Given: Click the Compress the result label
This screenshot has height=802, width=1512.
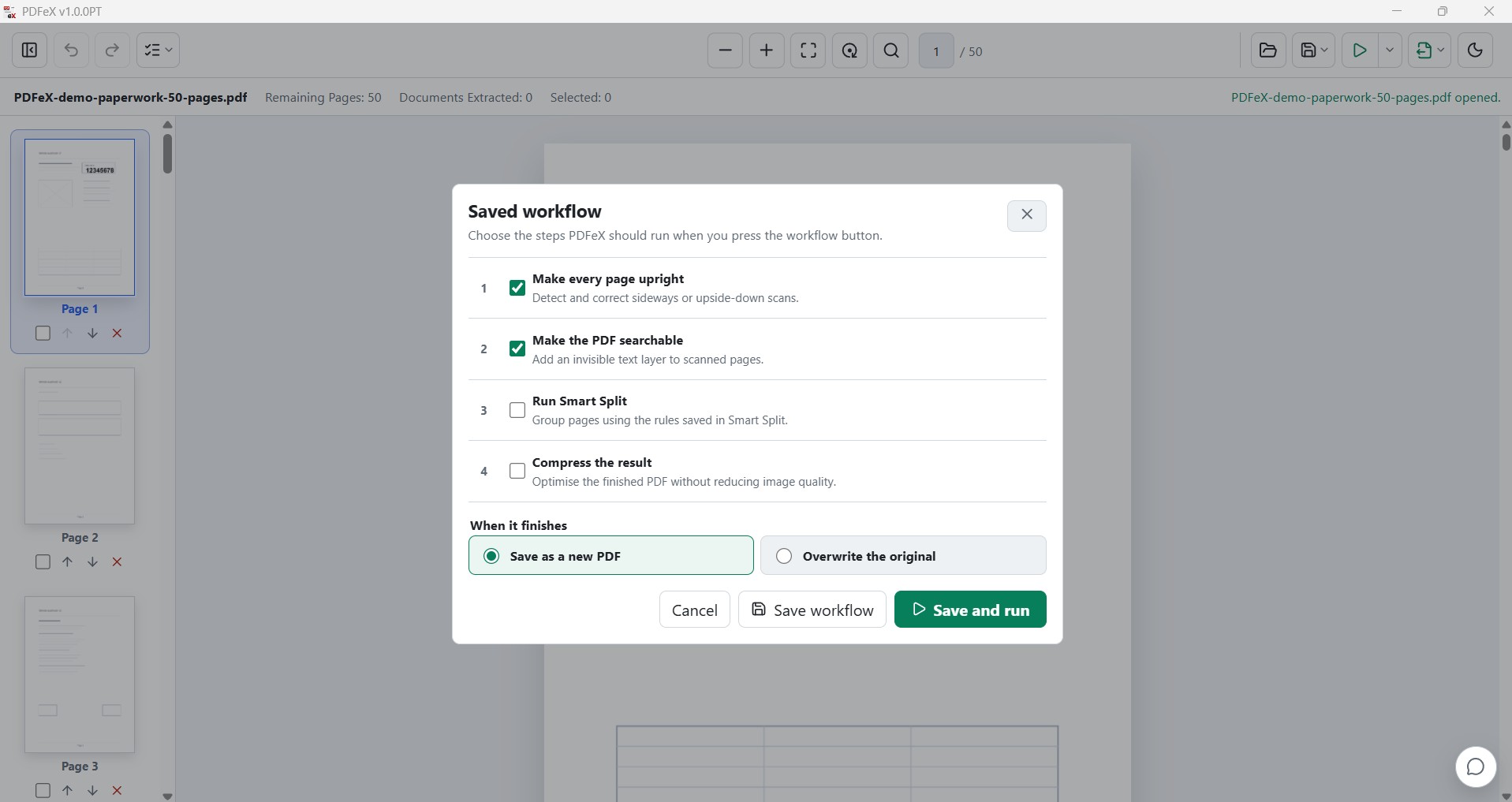Looking at the screenshot, I should coord(592,463).
